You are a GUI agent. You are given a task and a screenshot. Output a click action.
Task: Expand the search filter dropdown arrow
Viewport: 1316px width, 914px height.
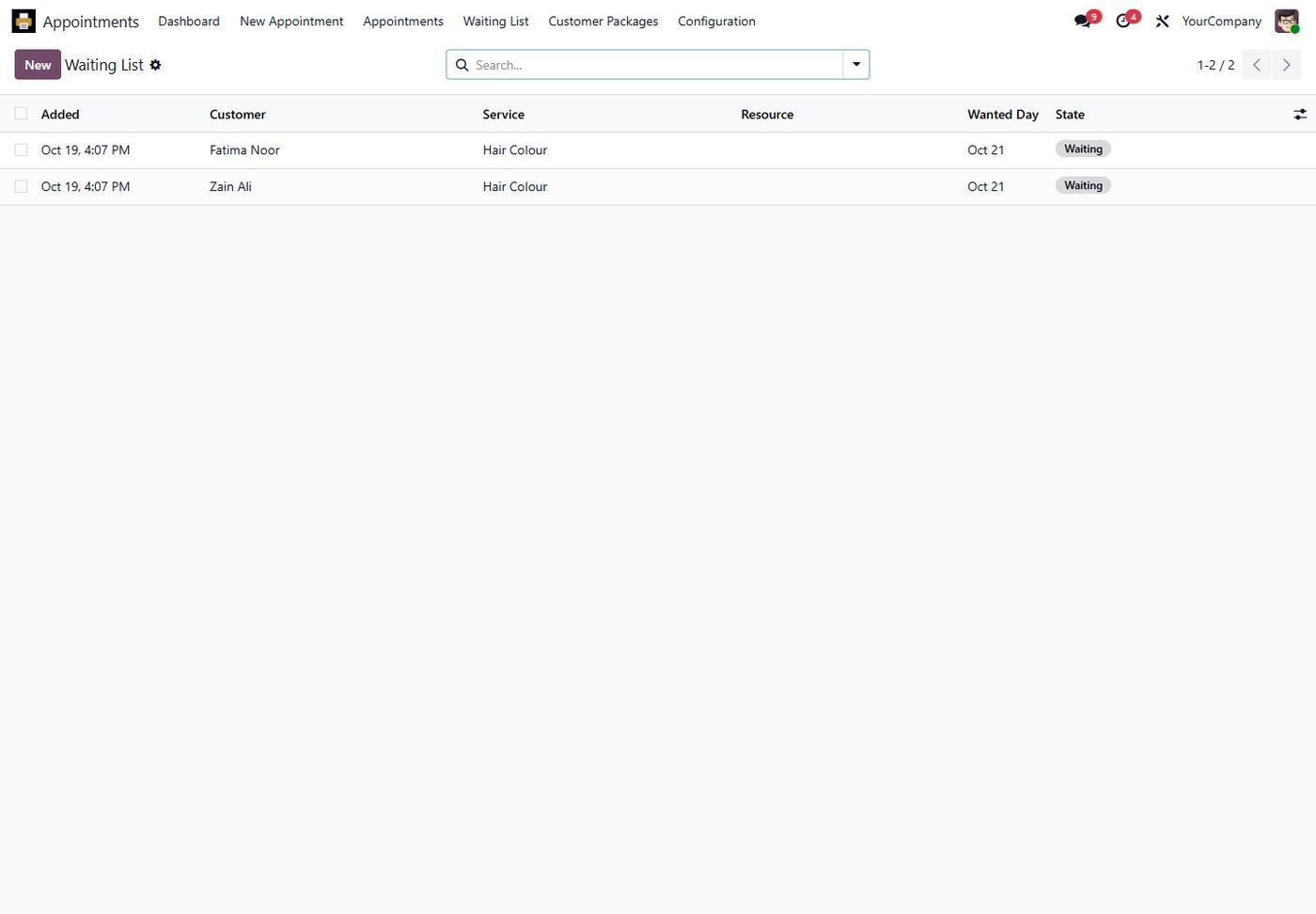[x=856, y=65]
